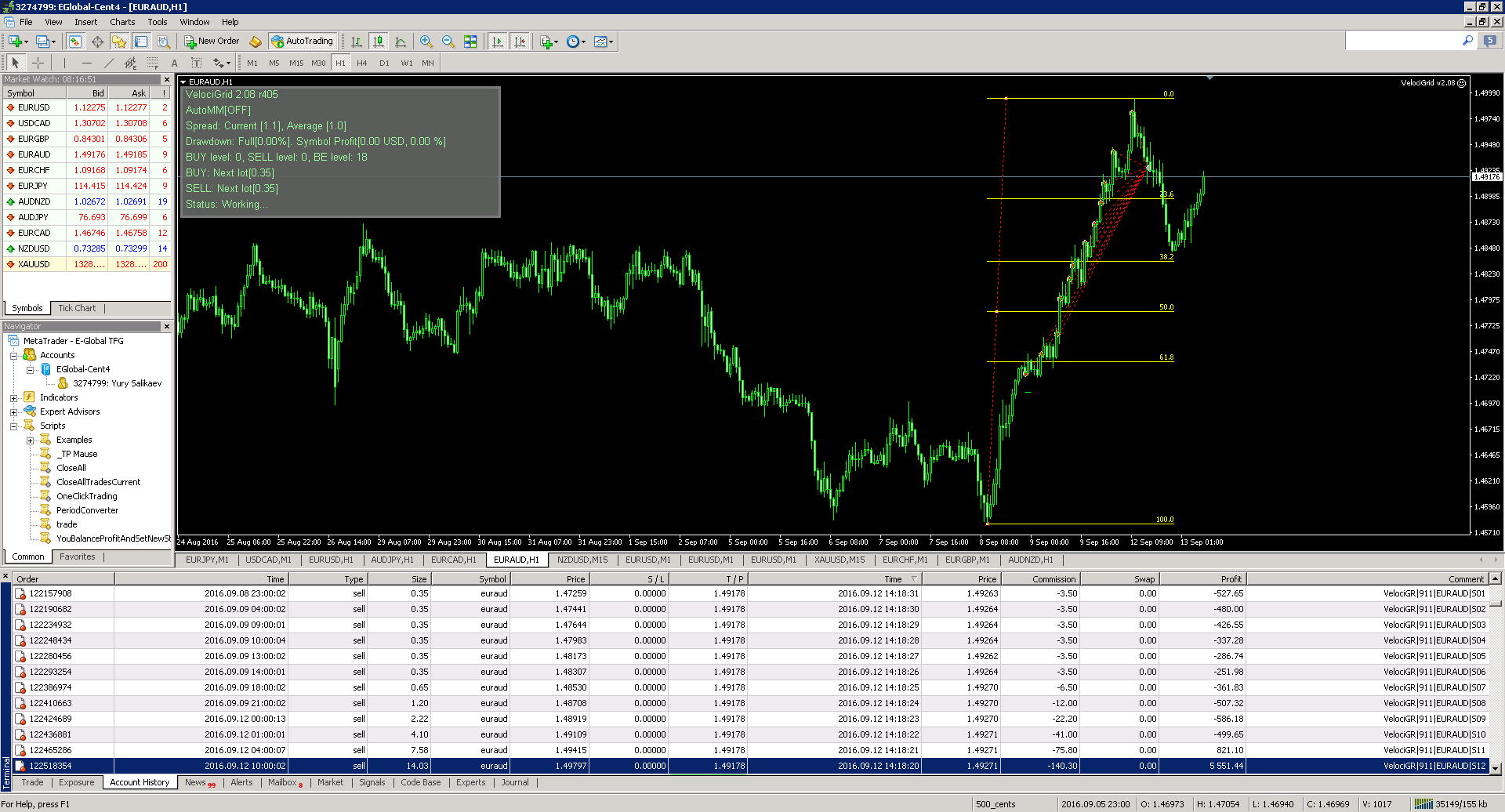The width and height of the screenshot is (1505, 812).
Task: Select the Trendline drawing tool
Action: tap(108, 63)
